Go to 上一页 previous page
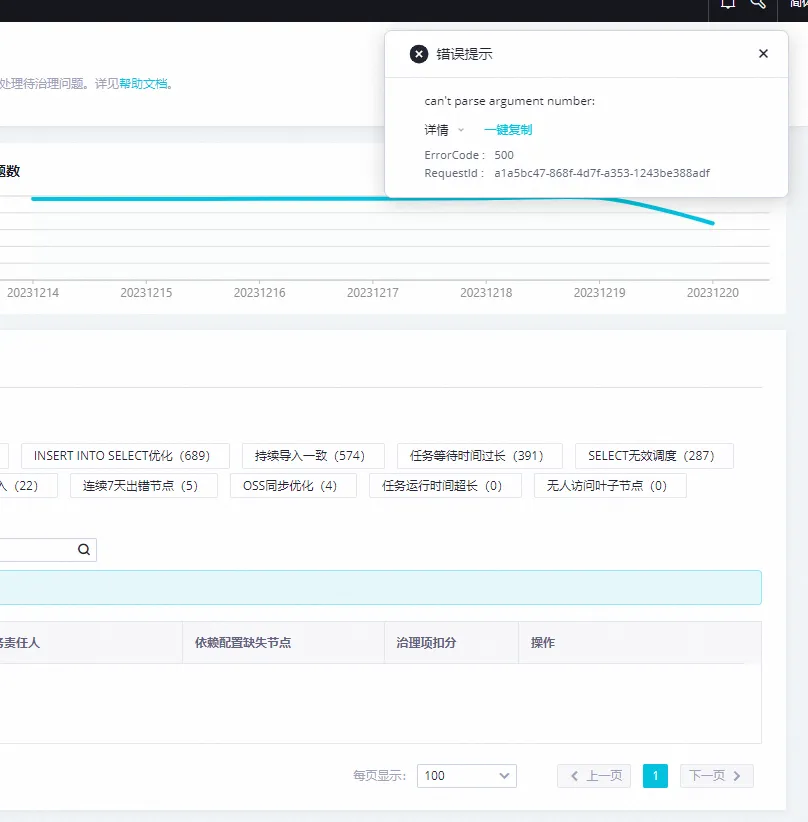808x822 pixels. [594, 775]
